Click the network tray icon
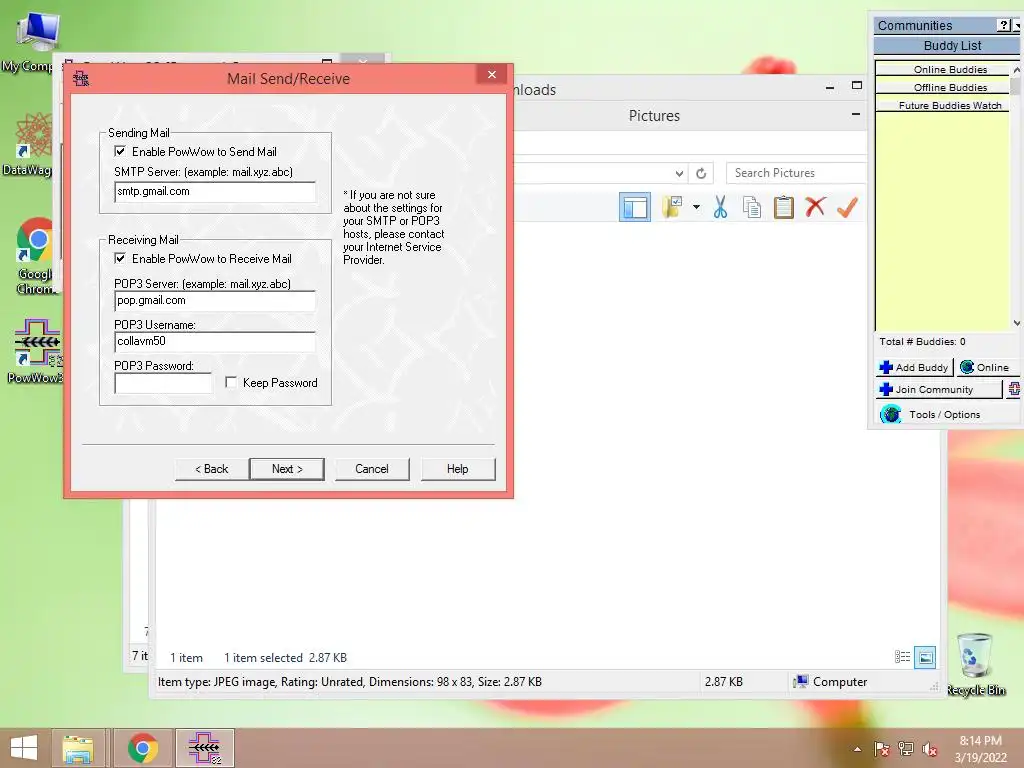Viewport: 1024px width, 768px height. pos(906,748)
